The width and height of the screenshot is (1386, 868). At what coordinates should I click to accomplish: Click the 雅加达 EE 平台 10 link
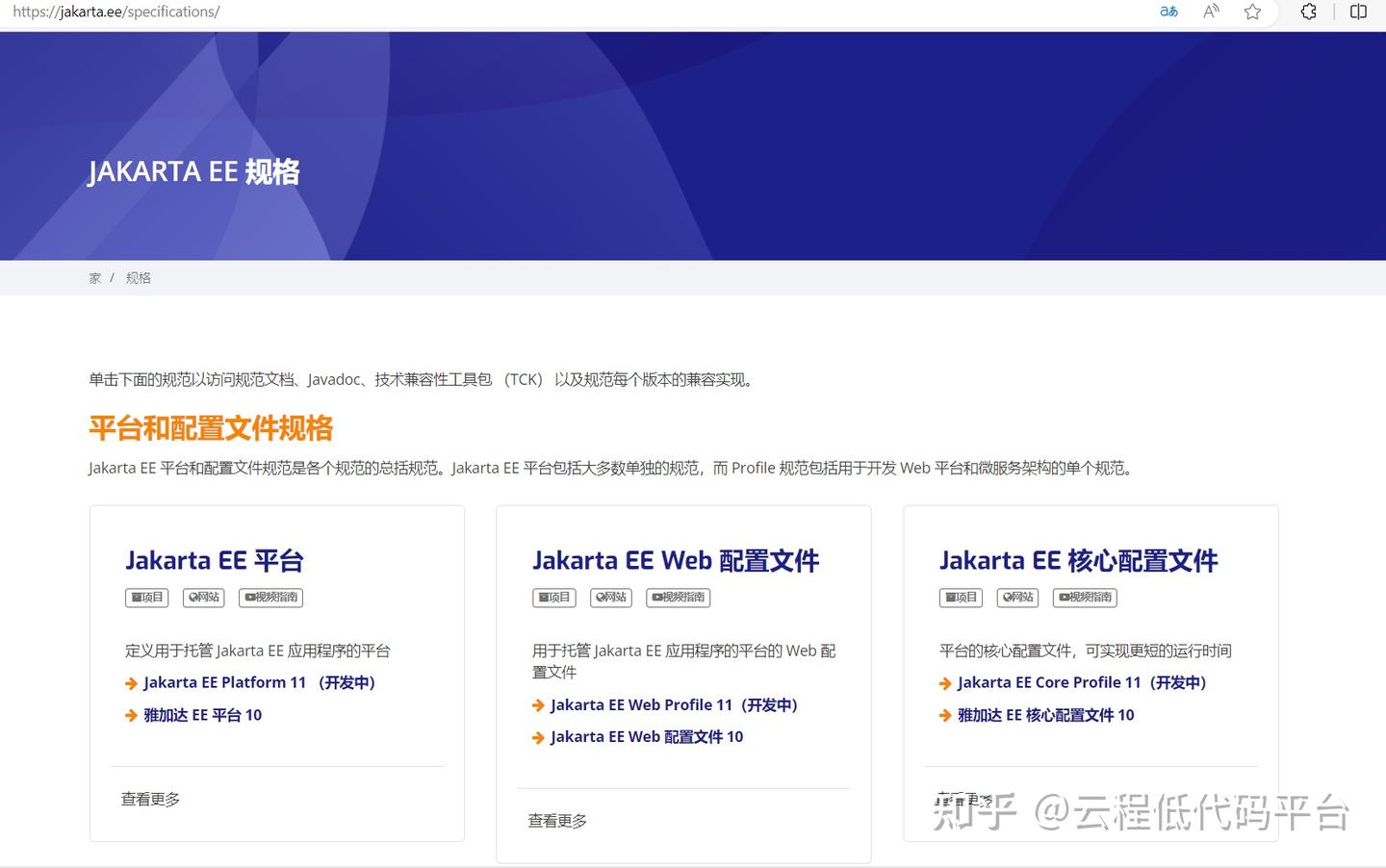click(x=202, y=715)
